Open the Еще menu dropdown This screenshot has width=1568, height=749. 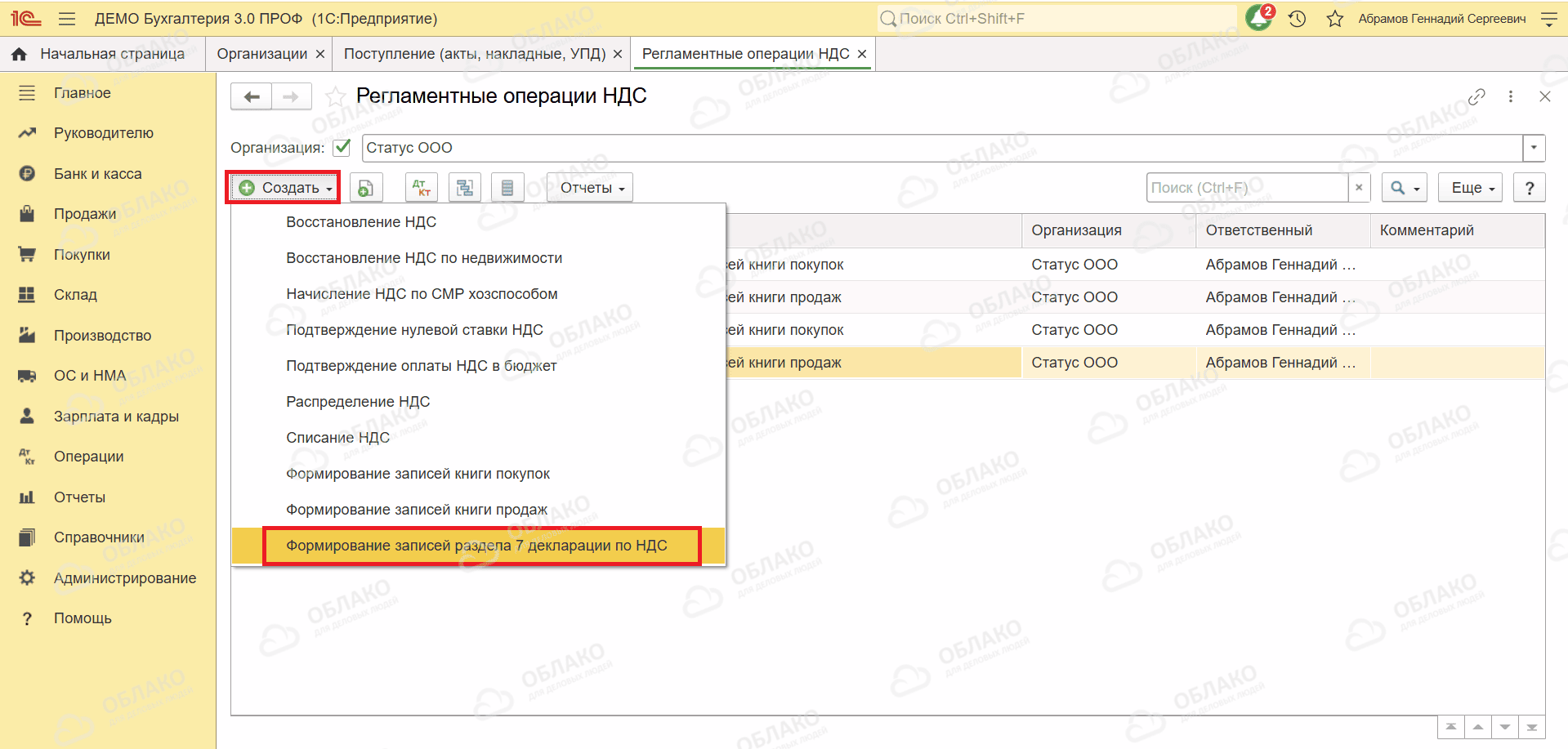click(1472, 188)
